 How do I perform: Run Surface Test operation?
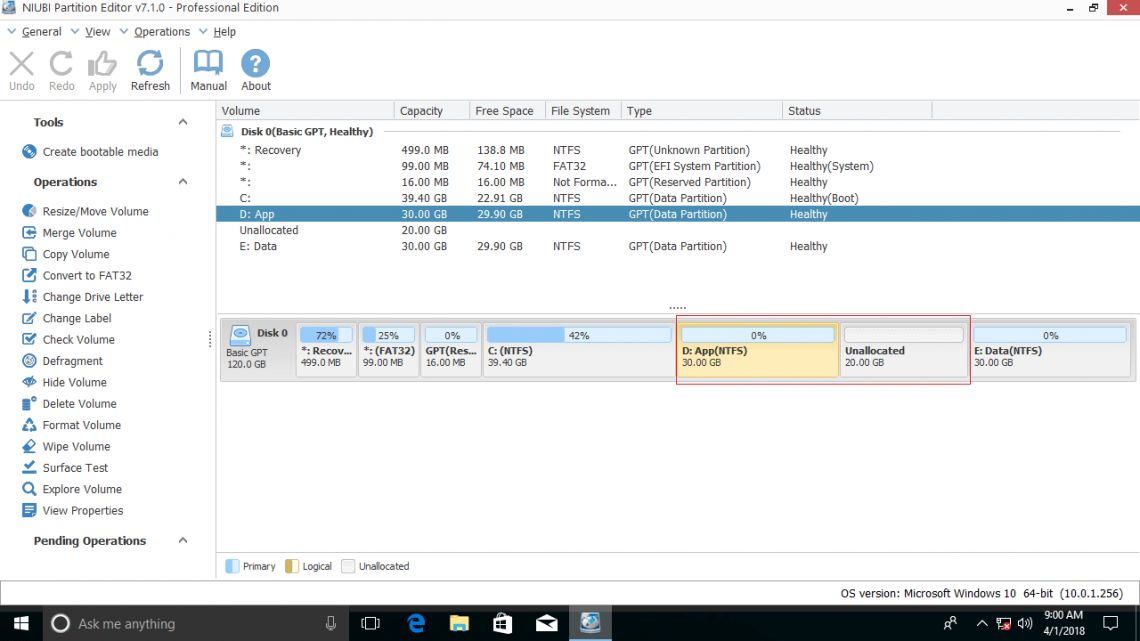[x=75, y=468]
